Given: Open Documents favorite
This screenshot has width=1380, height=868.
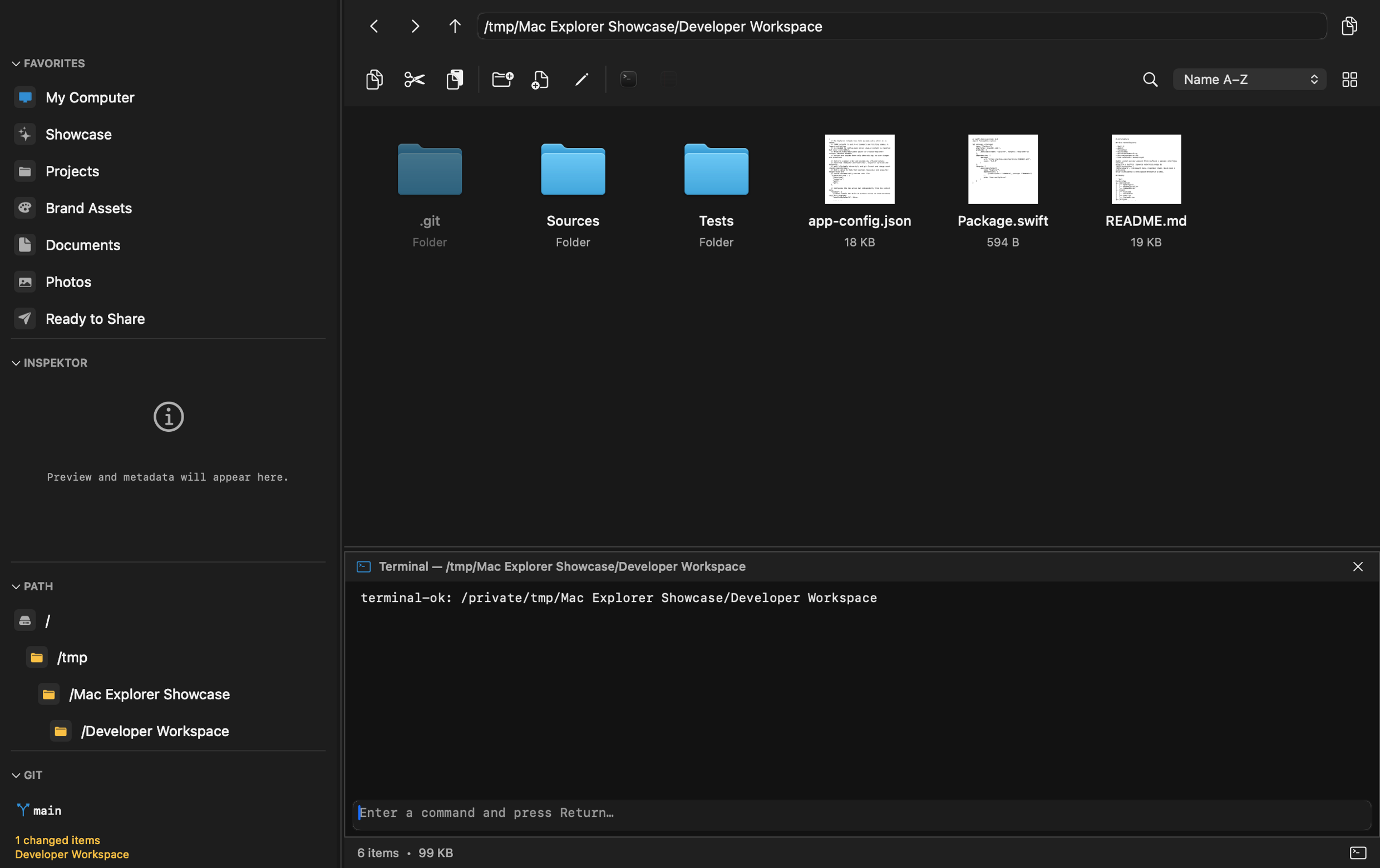Looking at the screenshot, I should (x=168, y=245).
